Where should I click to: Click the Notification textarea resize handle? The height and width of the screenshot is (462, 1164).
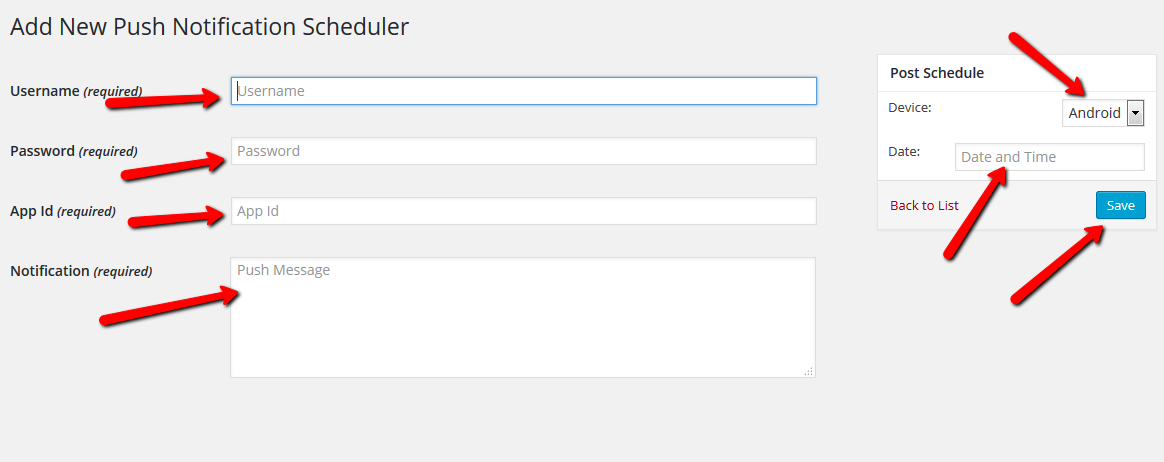point(809,371)
